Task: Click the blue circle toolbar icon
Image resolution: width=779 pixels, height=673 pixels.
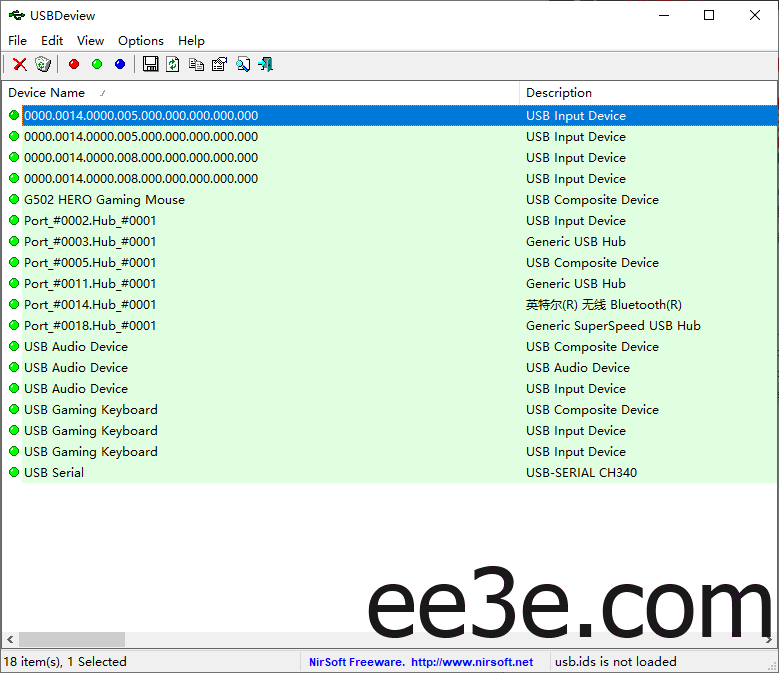Action: [x=120, y=64]
